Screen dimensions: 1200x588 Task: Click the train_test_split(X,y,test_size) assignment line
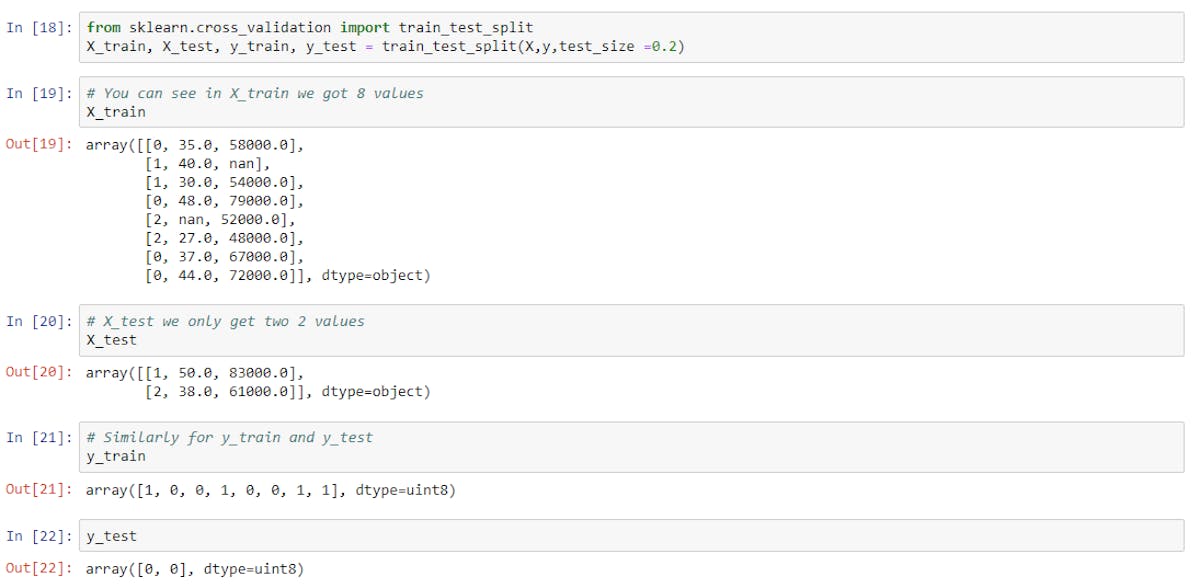[x=385, y=46]
